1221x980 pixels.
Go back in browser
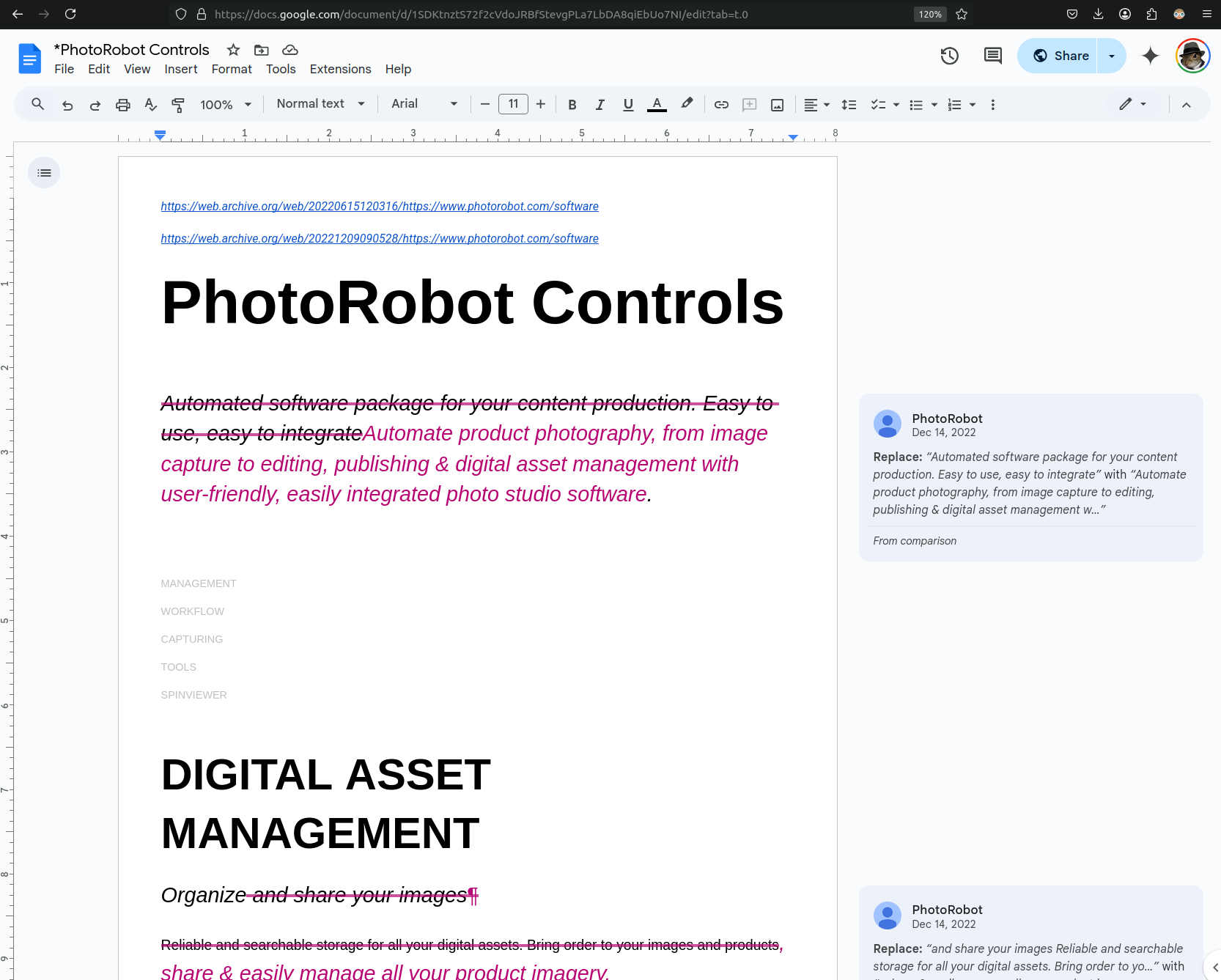point(18,14)
